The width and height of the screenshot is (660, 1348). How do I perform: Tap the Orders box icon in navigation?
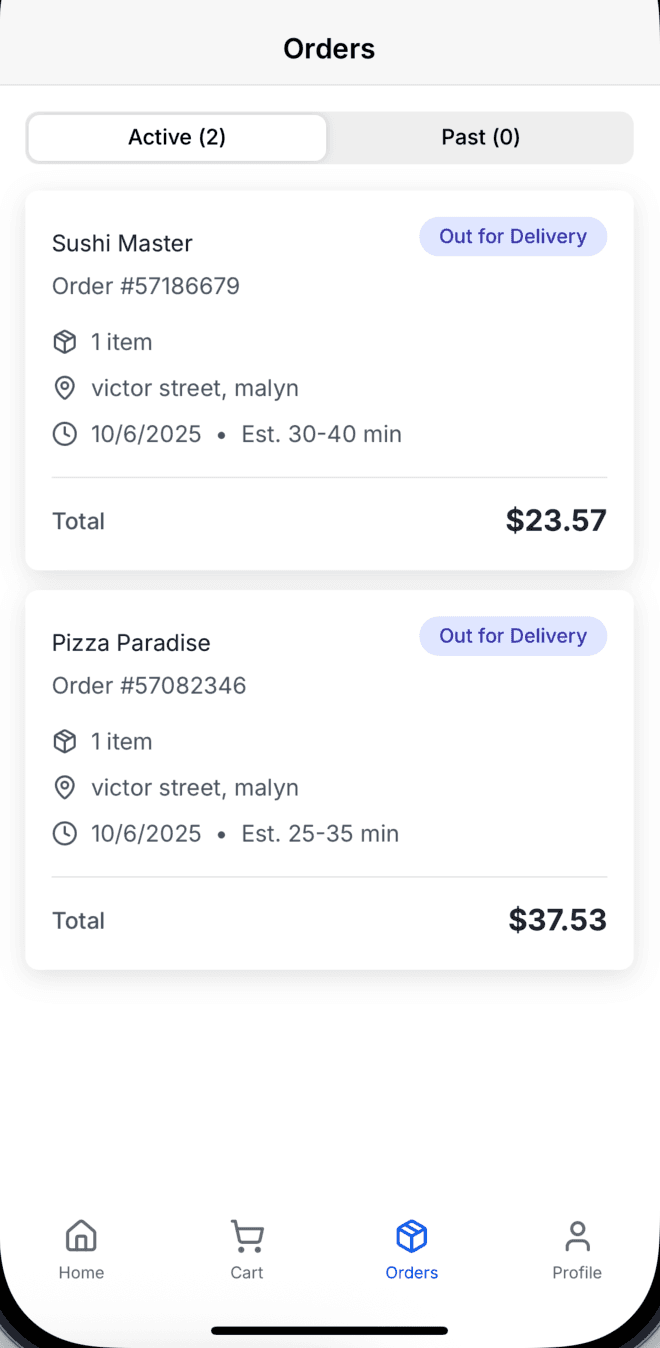411,1236
